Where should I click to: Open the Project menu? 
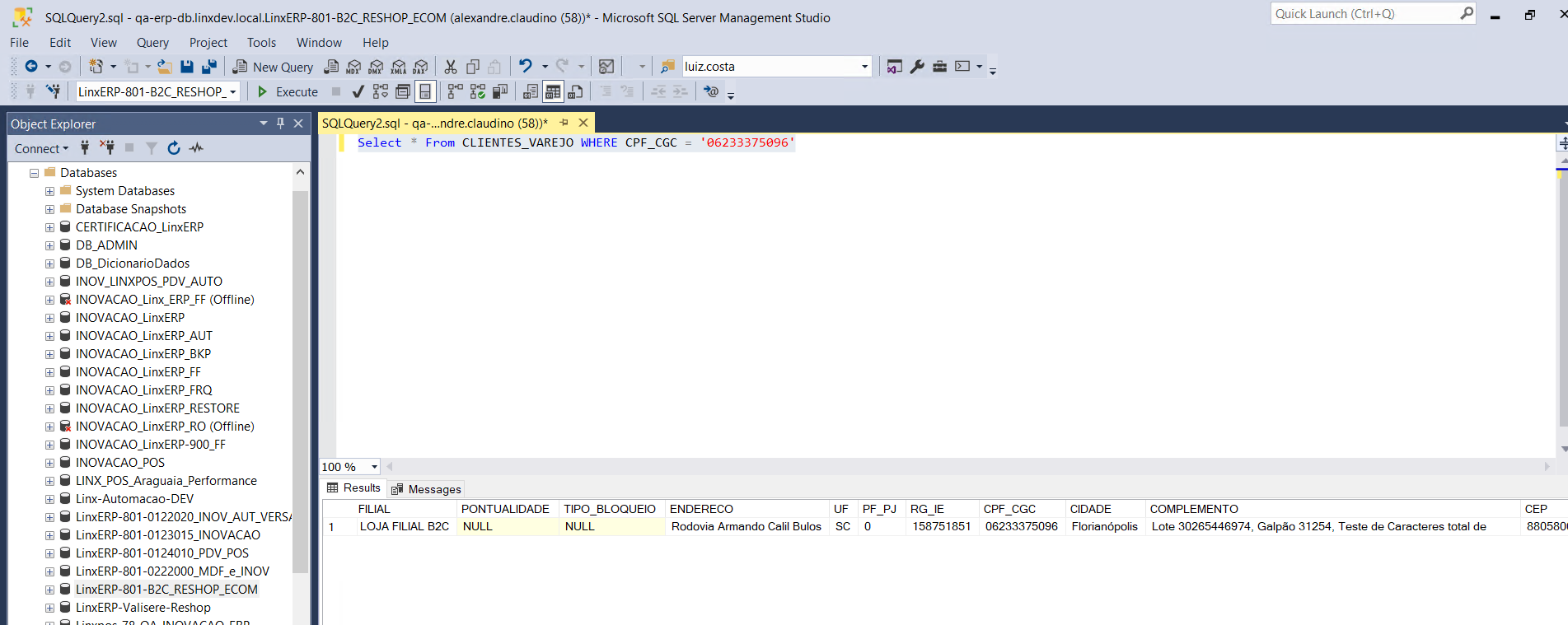click(x=208, y=43)
